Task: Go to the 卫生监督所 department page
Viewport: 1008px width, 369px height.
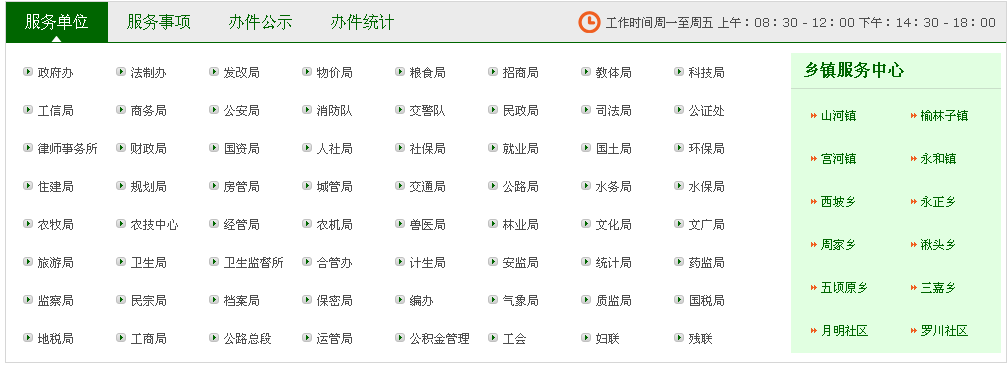Action: click(x=253, y=262)
